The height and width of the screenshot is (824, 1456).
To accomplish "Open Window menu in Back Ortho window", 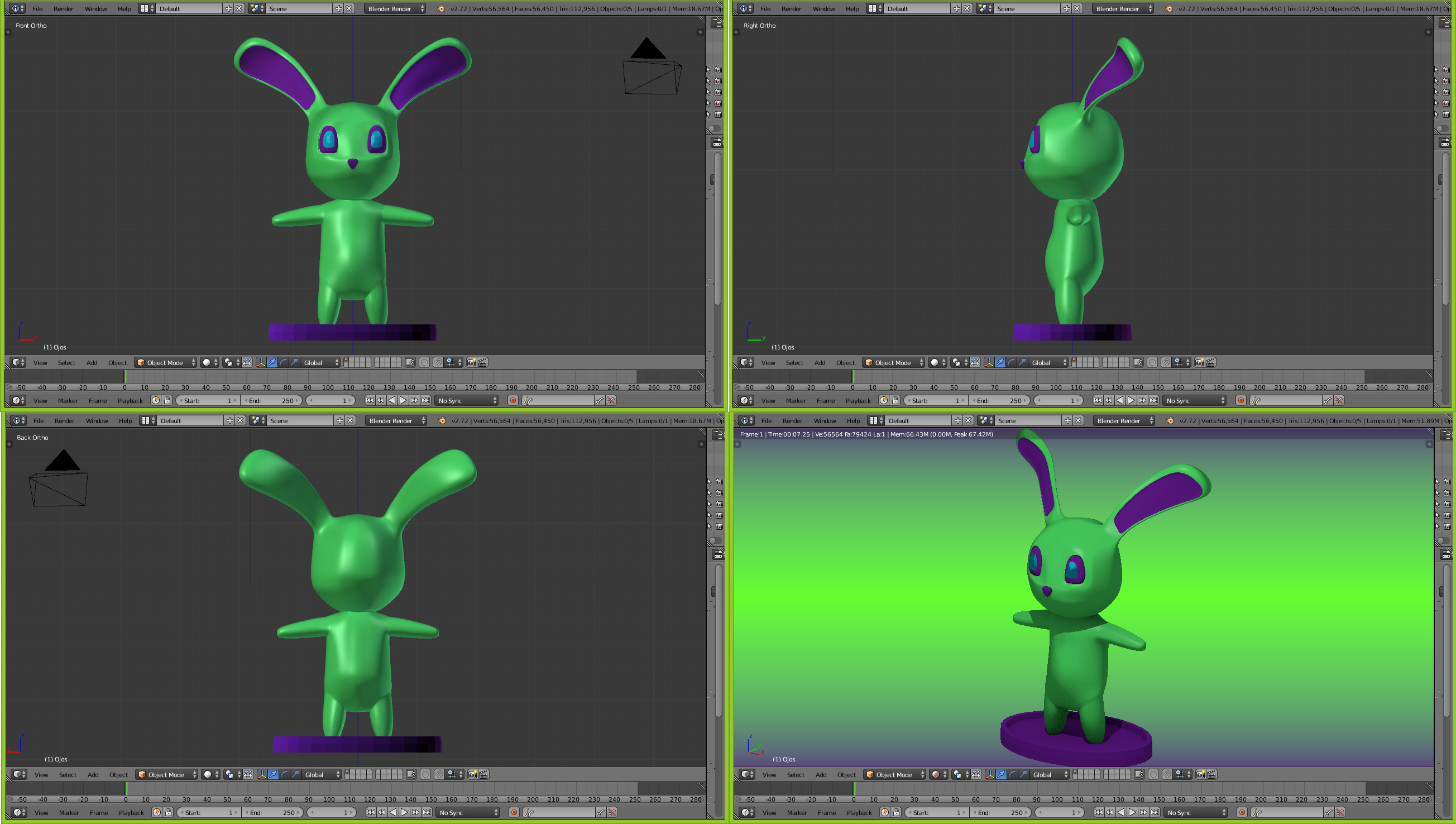I will tap(97, 420).
